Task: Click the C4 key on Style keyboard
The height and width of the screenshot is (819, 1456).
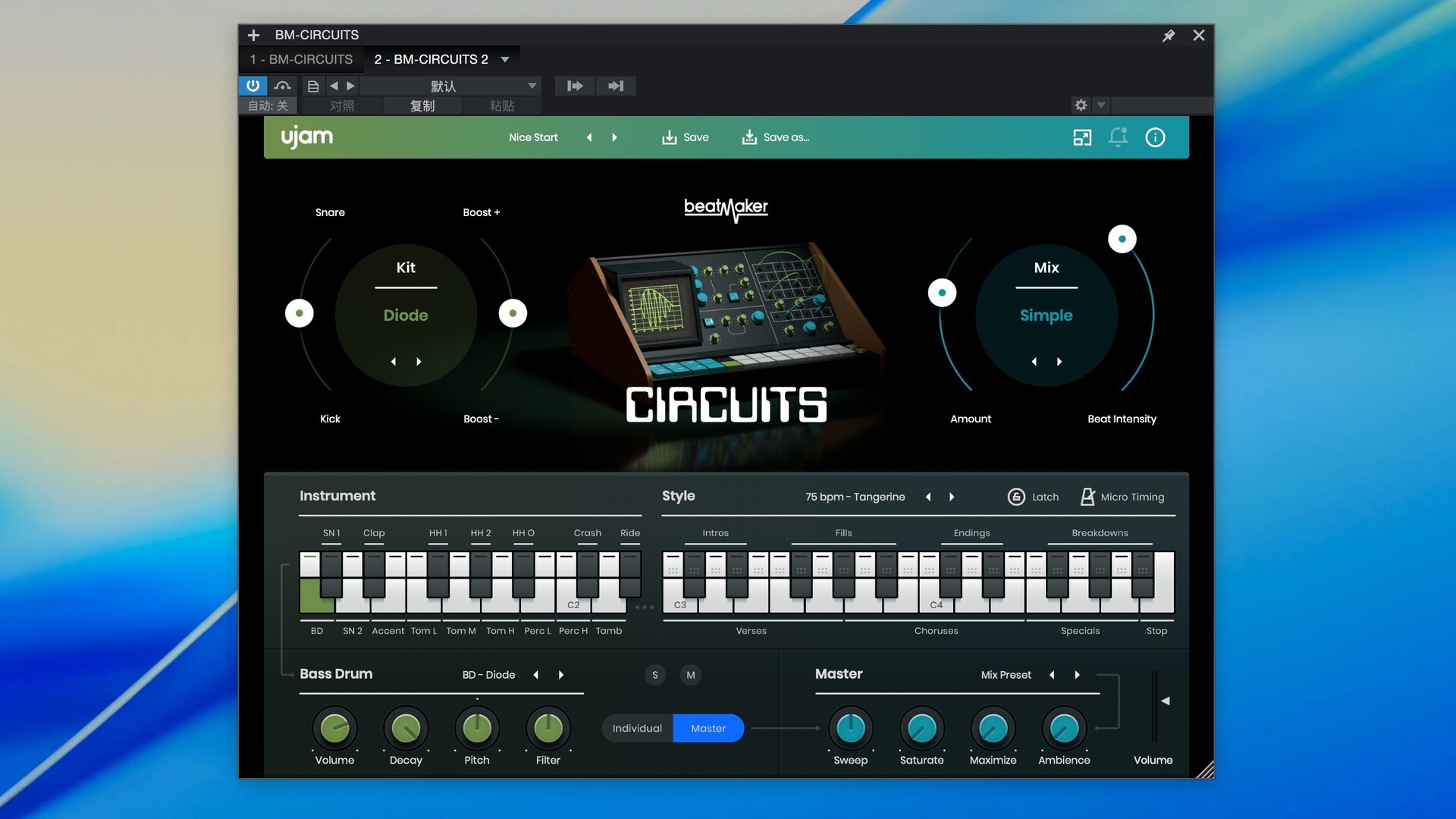Action: tap(937, 604)
